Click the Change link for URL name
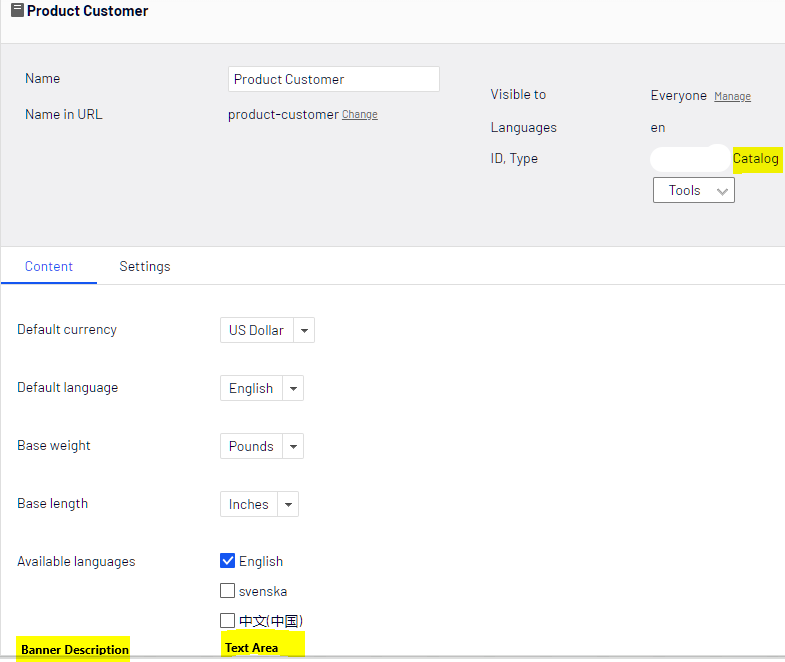Screen dimensions: 785x662 click(x=359, y=115)
